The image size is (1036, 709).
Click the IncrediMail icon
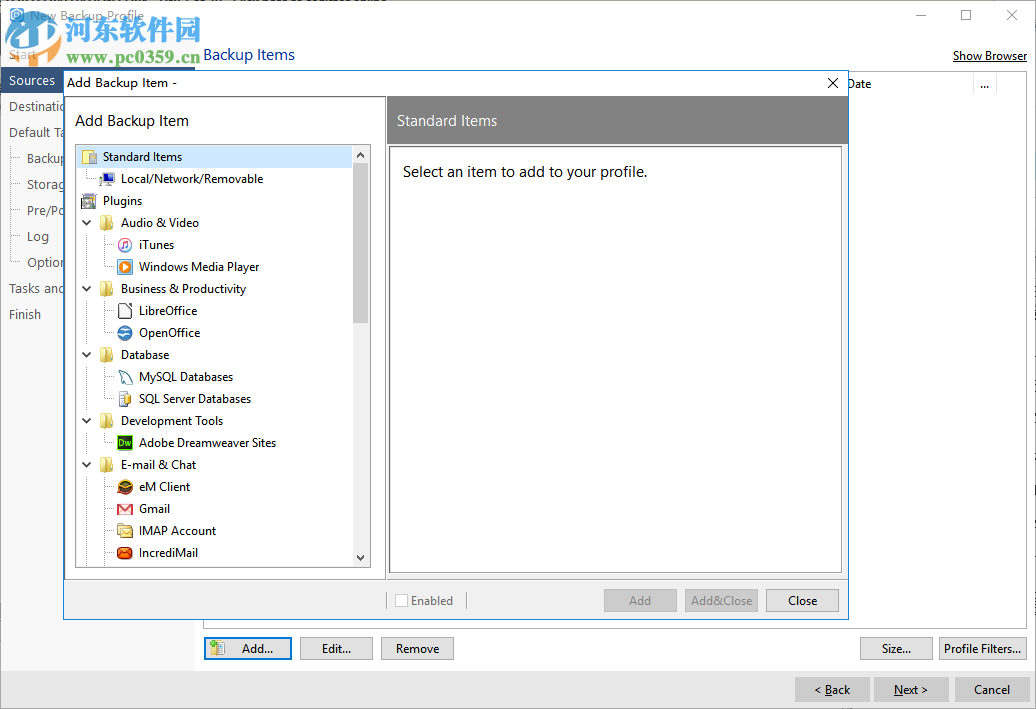coord(125,553)
